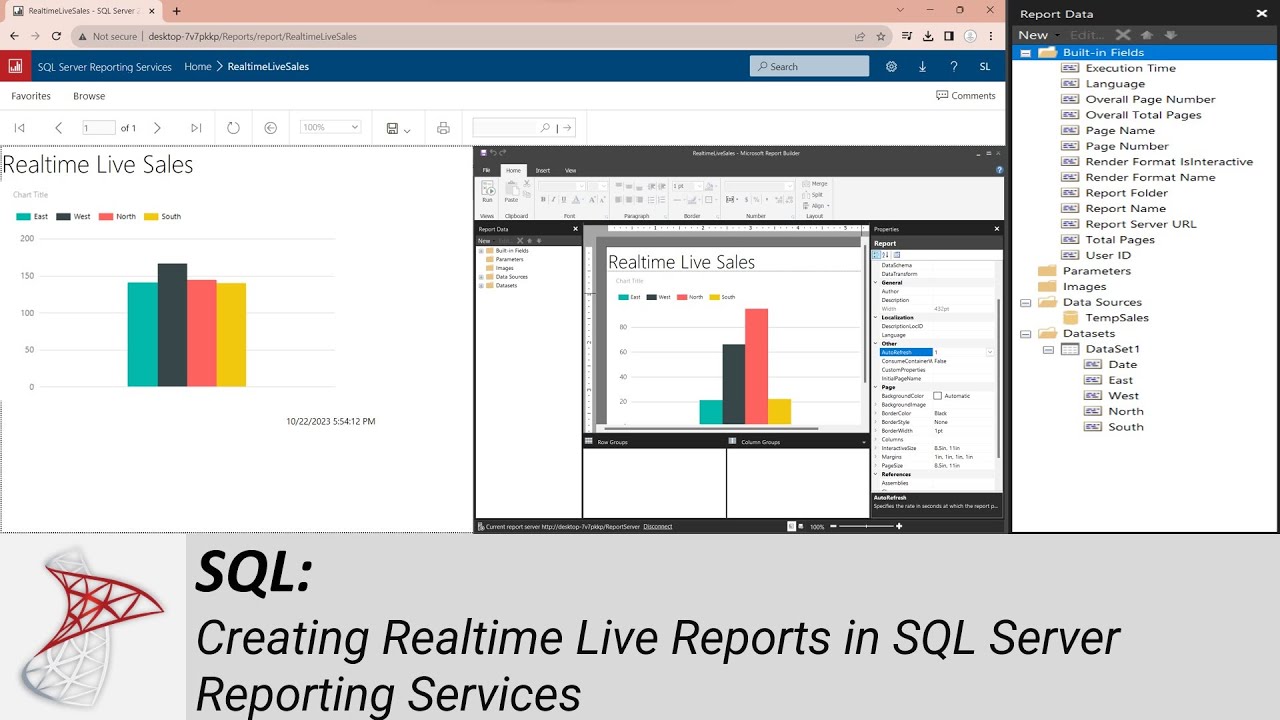1280x720 pixels.
Task: Click the browser address bar URL
Action: [x=252, y=36]
